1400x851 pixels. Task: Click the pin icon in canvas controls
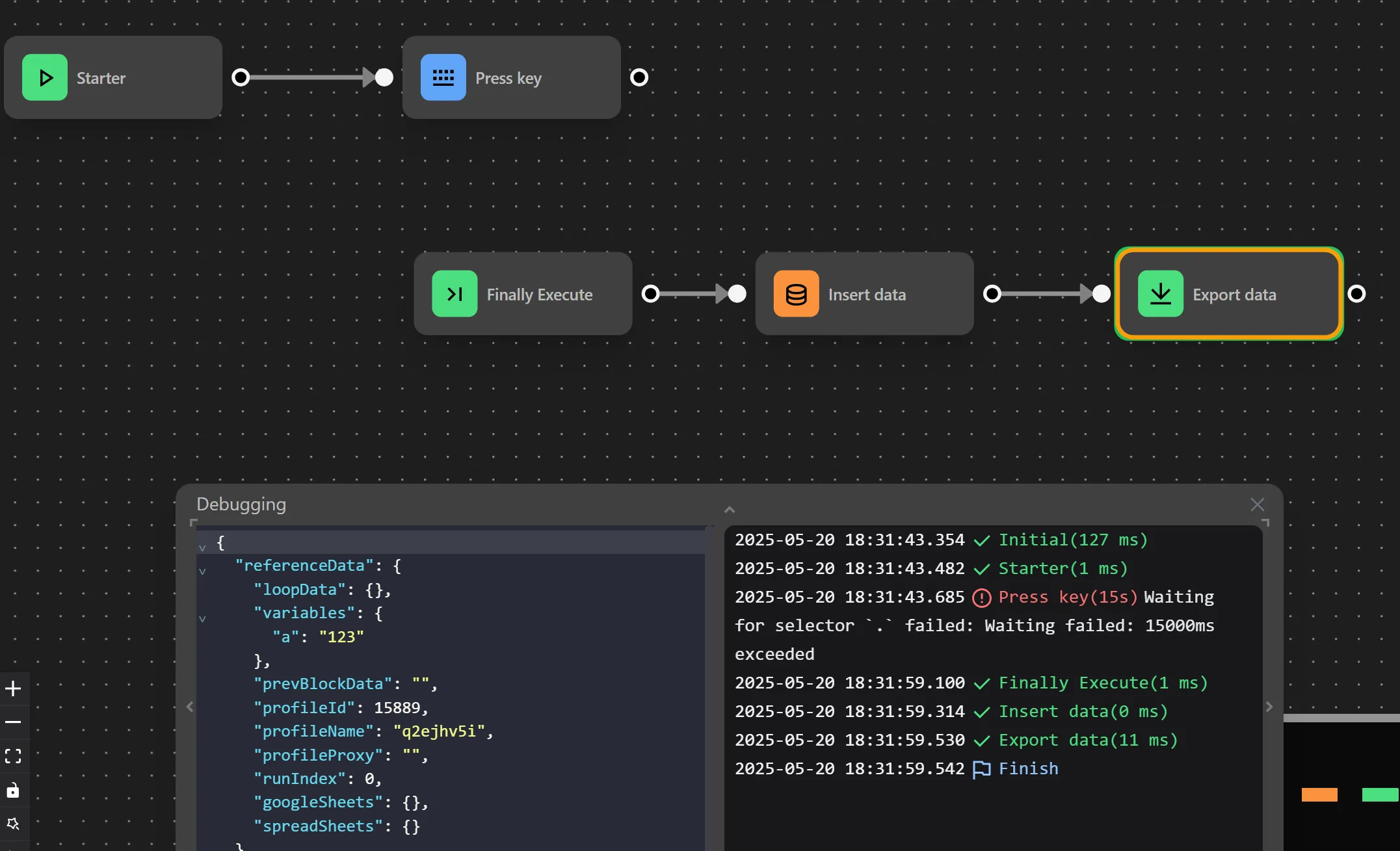point(13,824)
